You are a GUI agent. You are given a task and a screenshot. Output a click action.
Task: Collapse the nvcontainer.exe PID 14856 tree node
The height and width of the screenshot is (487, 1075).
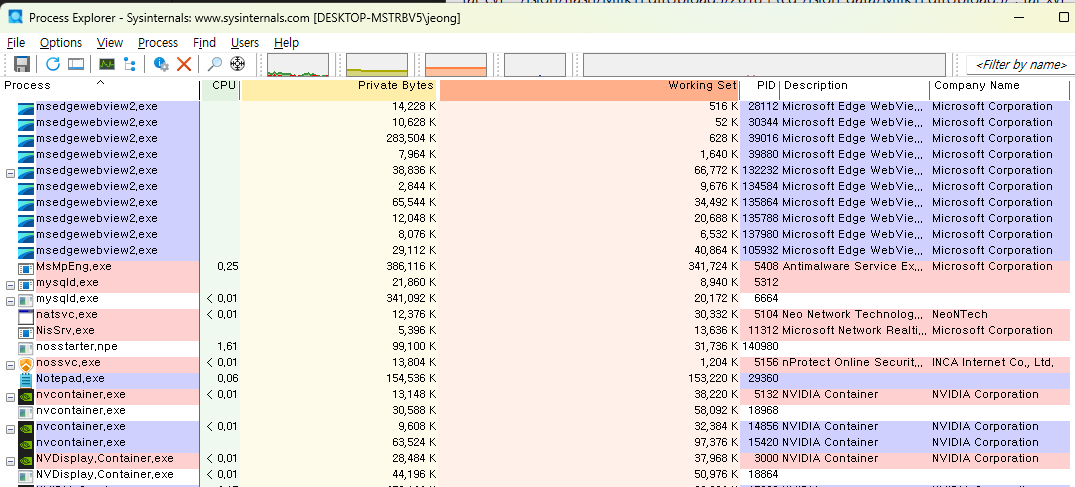(10, 429)
